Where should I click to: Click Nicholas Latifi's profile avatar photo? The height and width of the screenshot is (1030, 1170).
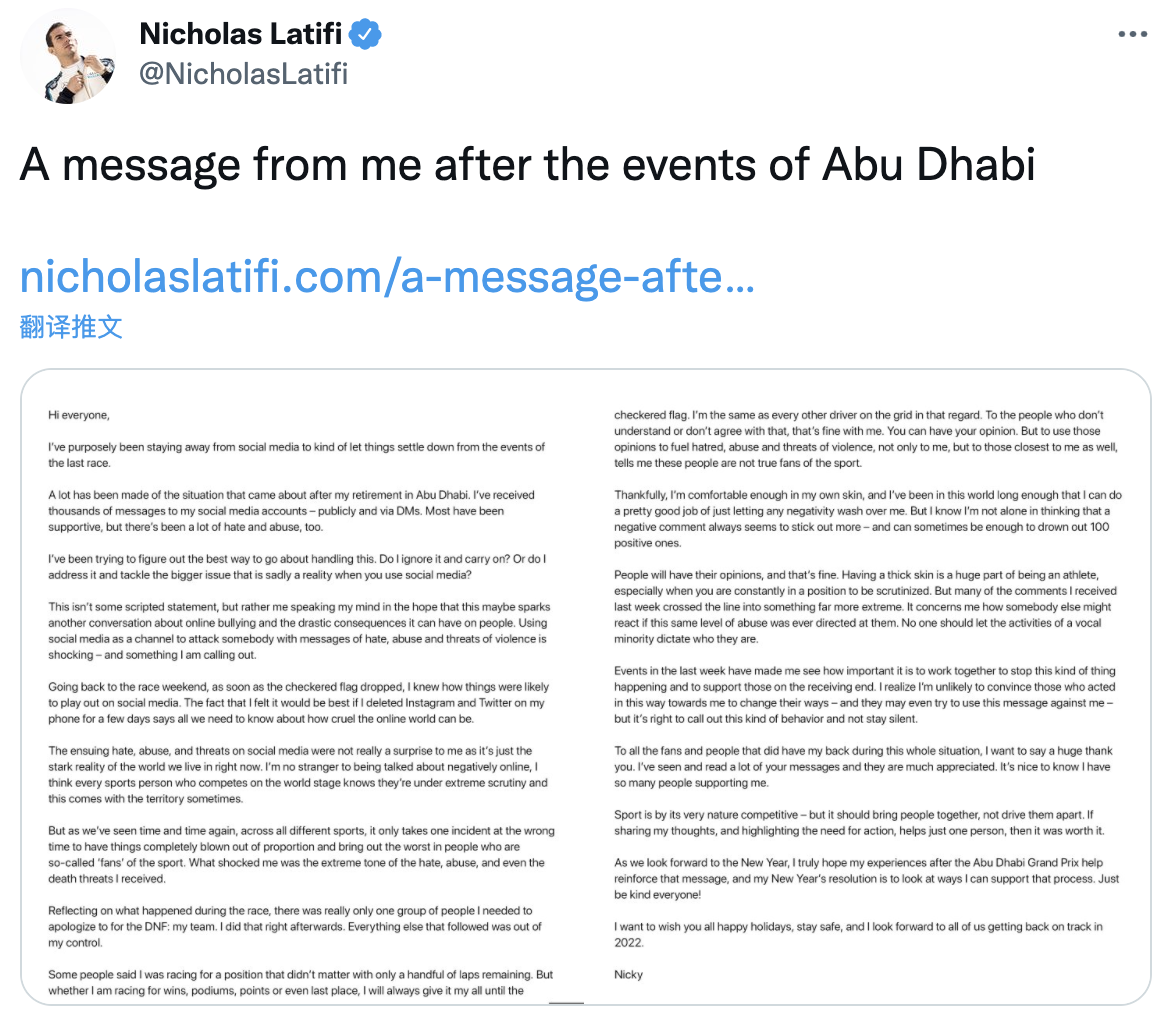[x=67, y=56]
